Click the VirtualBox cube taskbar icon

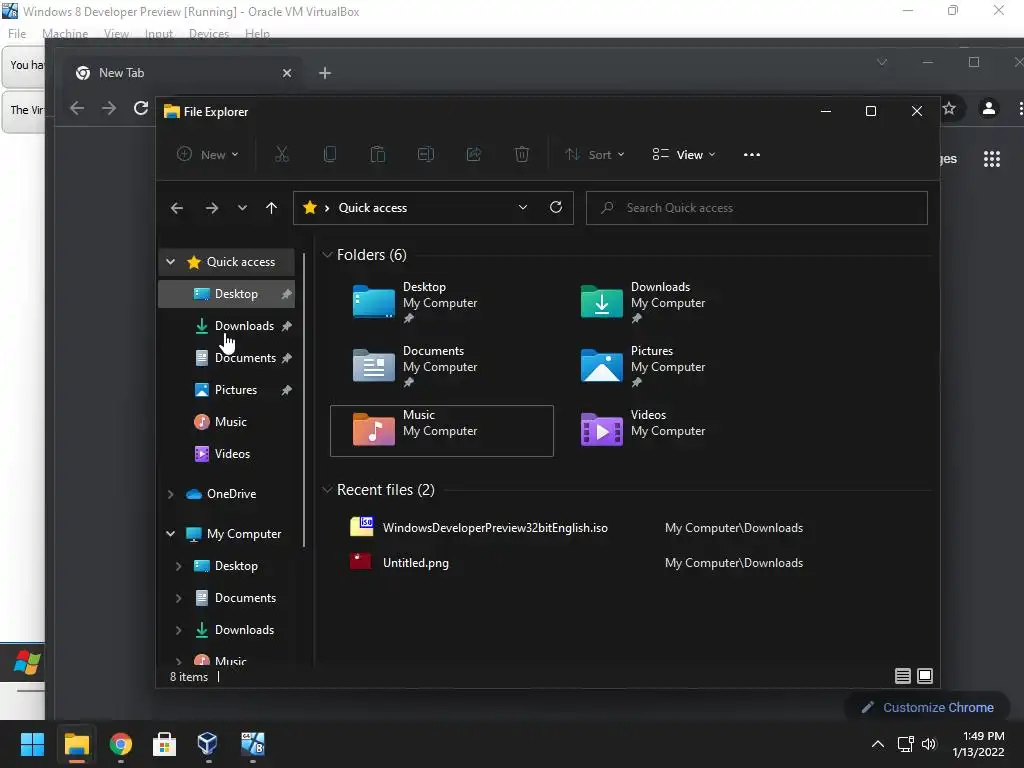click(208, 744)
